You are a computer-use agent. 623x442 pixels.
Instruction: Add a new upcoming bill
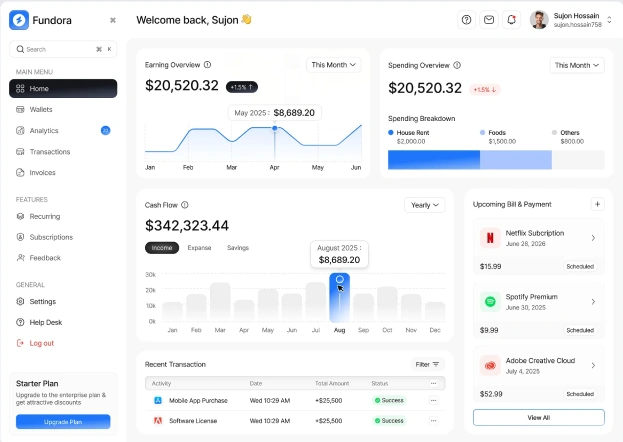click(597, 204)
